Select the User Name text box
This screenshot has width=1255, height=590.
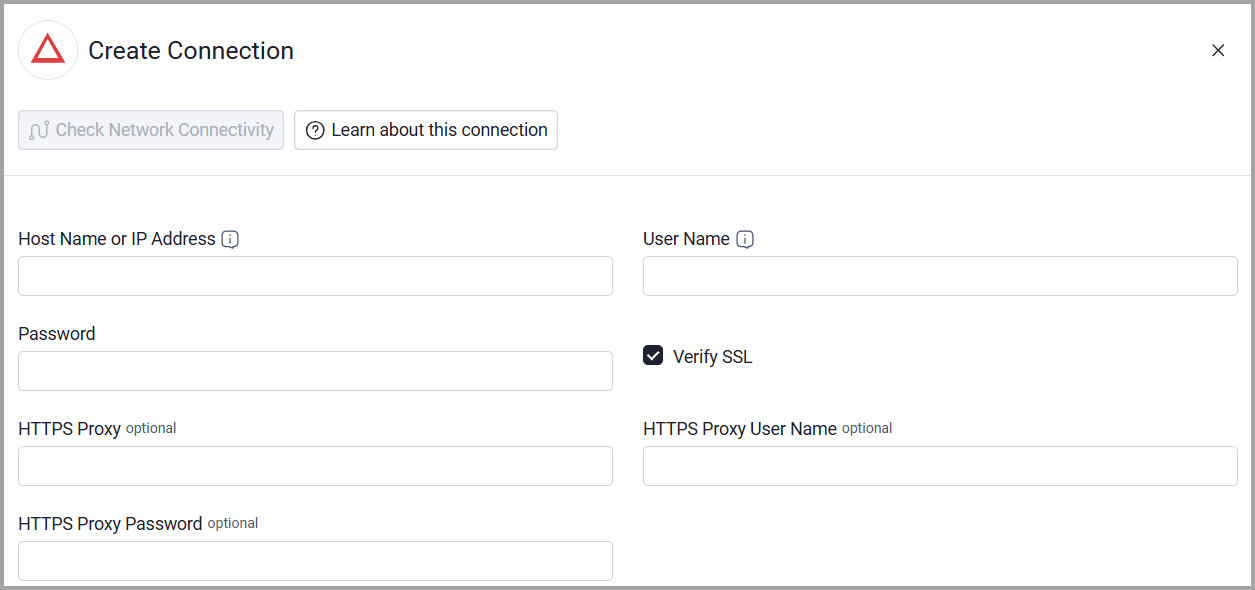pos(940,276)
